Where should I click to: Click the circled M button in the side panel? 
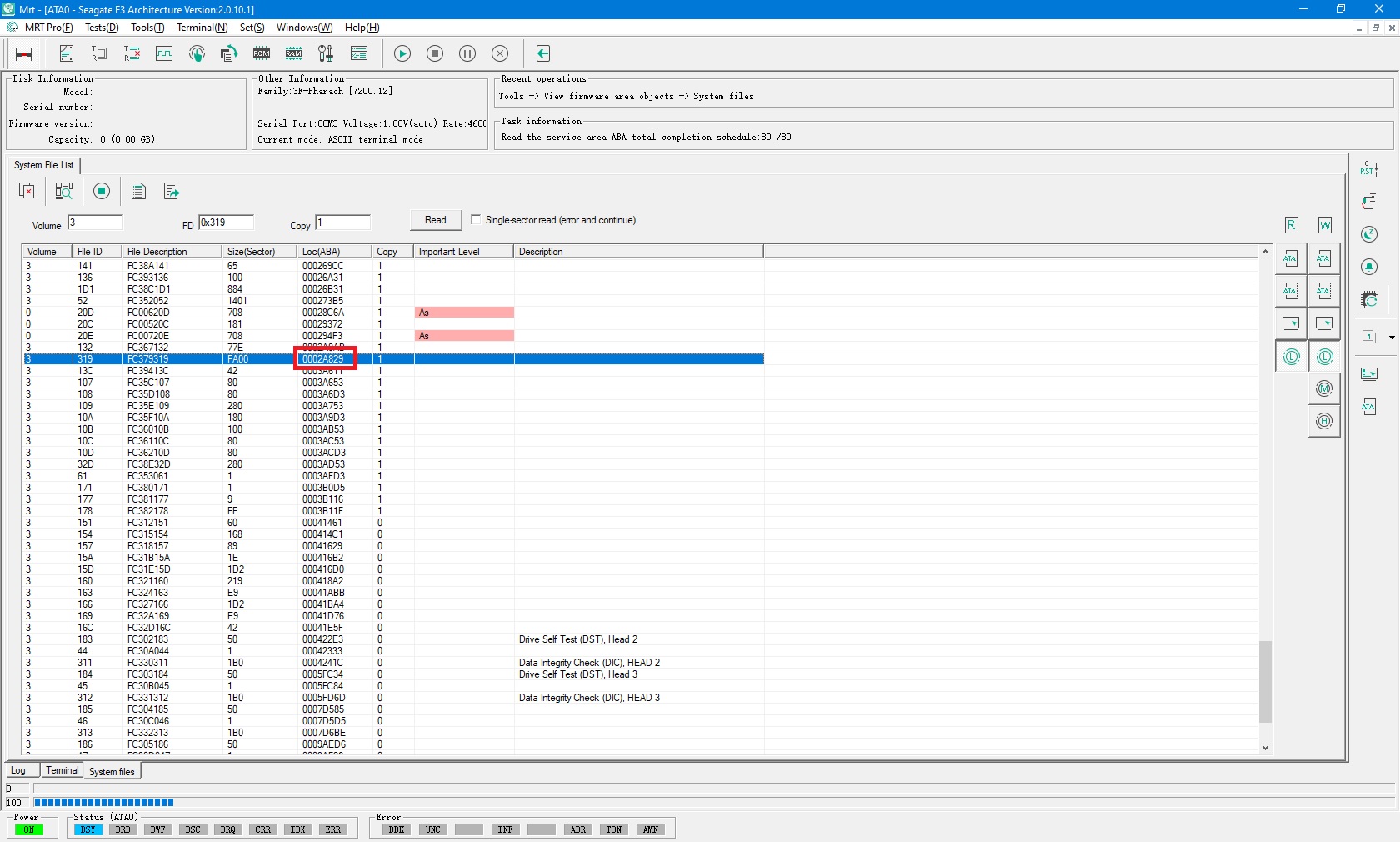click(x=1324, y=388)
